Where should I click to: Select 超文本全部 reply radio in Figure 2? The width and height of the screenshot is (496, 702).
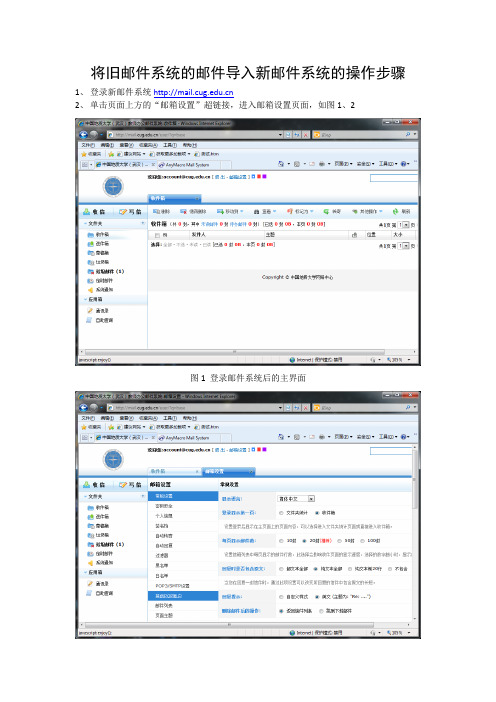tap(281, 569)
